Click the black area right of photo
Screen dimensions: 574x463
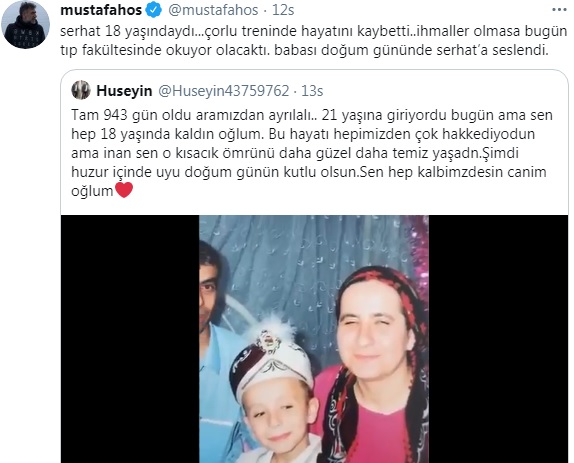[499, 339]
